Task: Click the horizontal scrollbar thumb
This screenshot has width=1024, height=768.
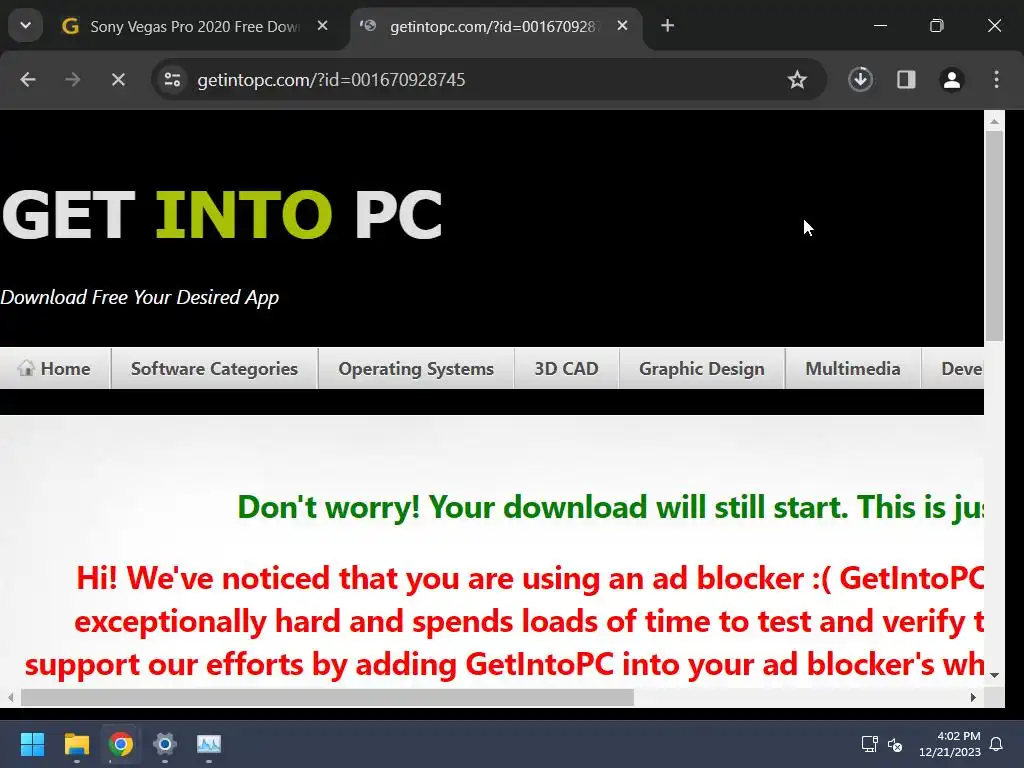Action: [x=327, y=697]
